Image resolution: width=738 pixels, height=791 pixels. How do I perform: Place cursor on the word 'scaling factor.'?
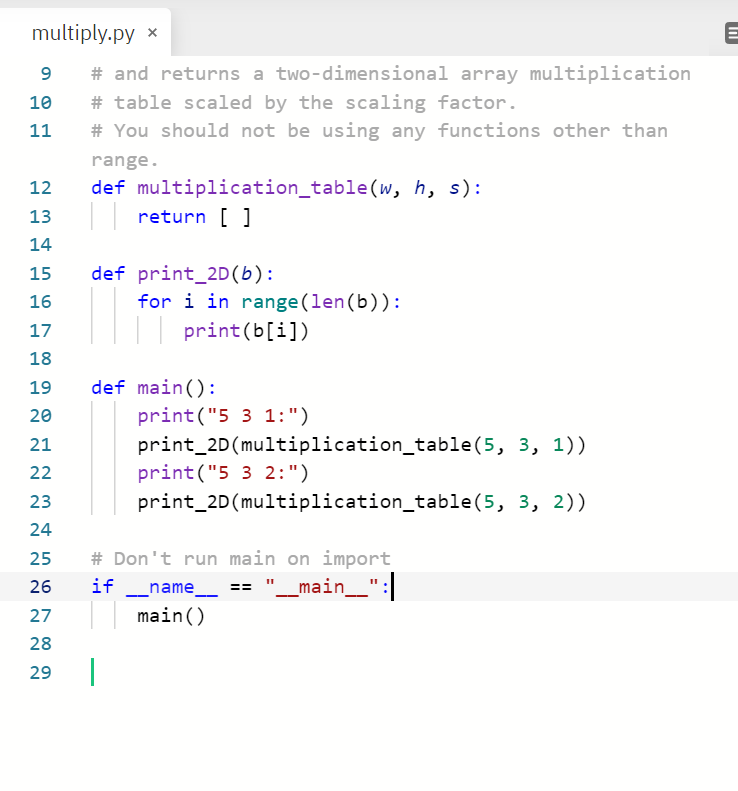point(431,103)
